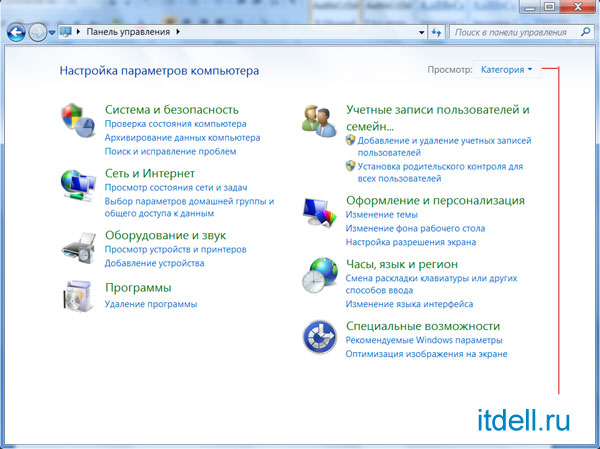Image resolution: width=600 pixels, height=449 pixels.
Task: Click Установка родительского контроля link
Action: click(x=440, y=173)
